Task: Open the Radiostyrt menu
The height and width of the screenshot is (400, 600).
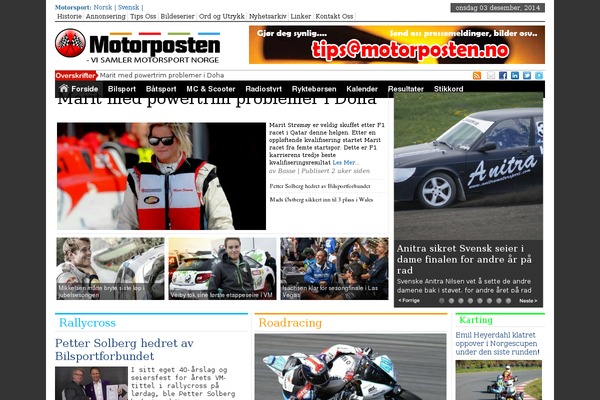Action: [x=264, y=89]
